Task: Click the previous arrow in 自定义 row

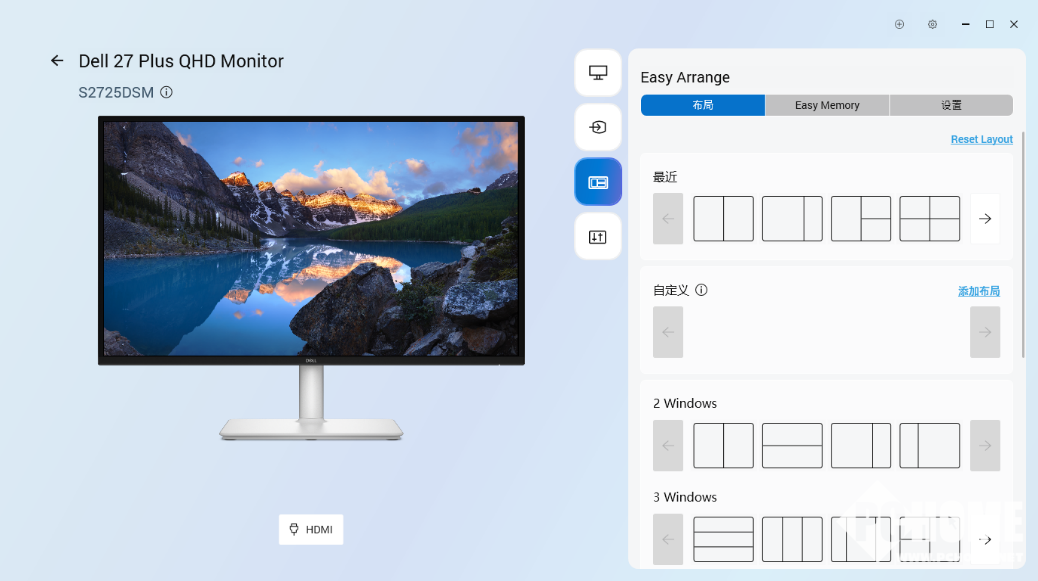Action: [668, 332]
